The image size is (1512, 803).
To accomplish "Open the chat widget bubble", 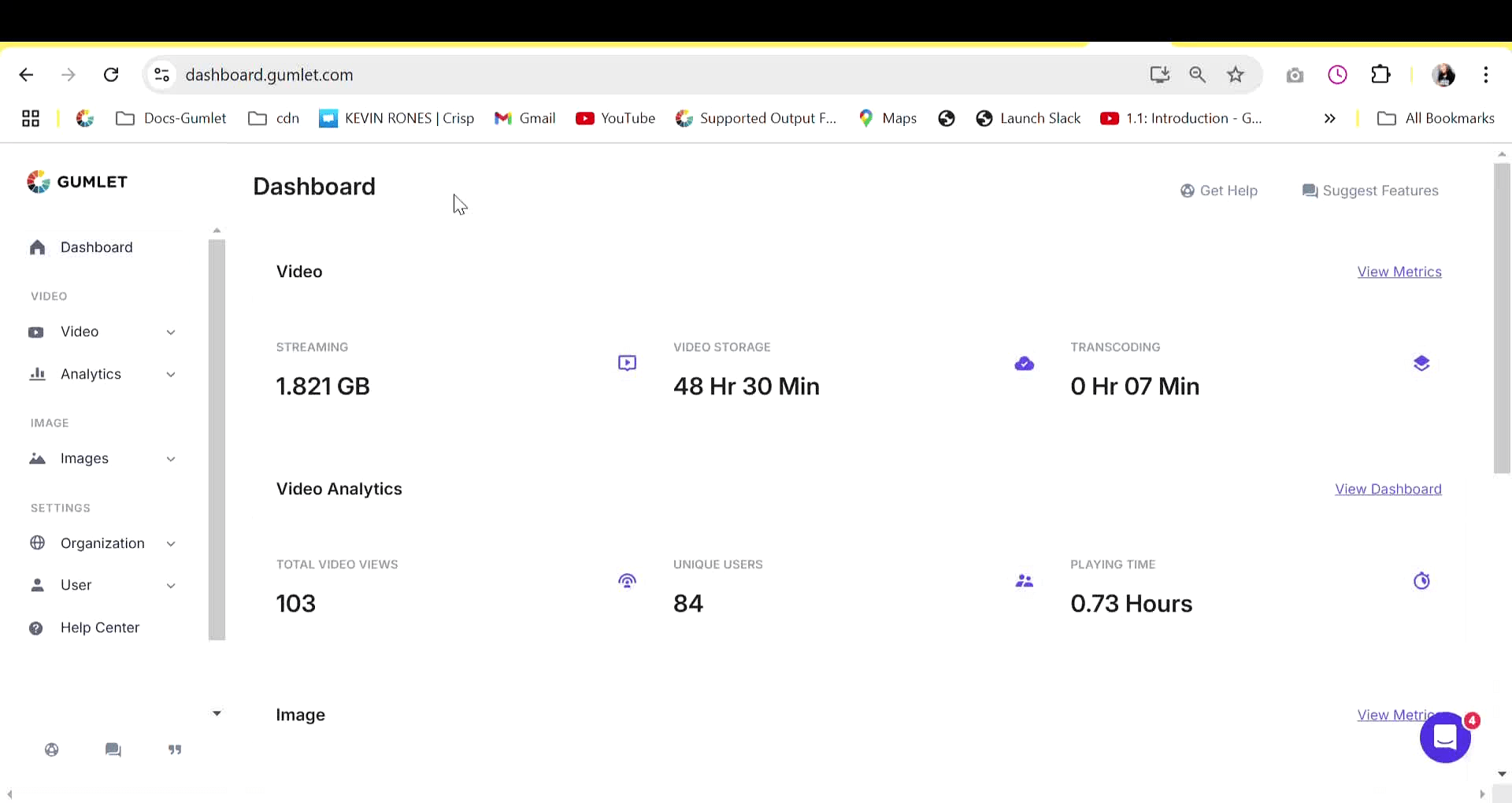I will point(1445,738).
